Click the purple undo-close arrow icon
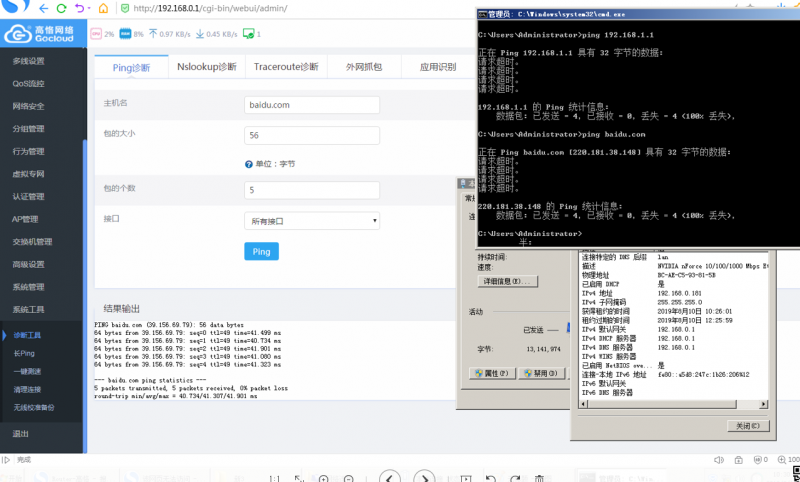Screen dimensions: 800x482 click(x=79, y=8)
